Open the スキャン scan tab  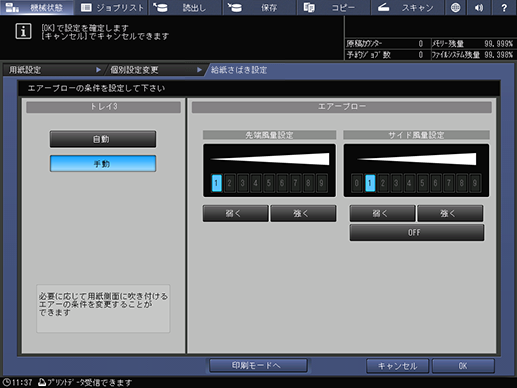[x=408, y=7]
